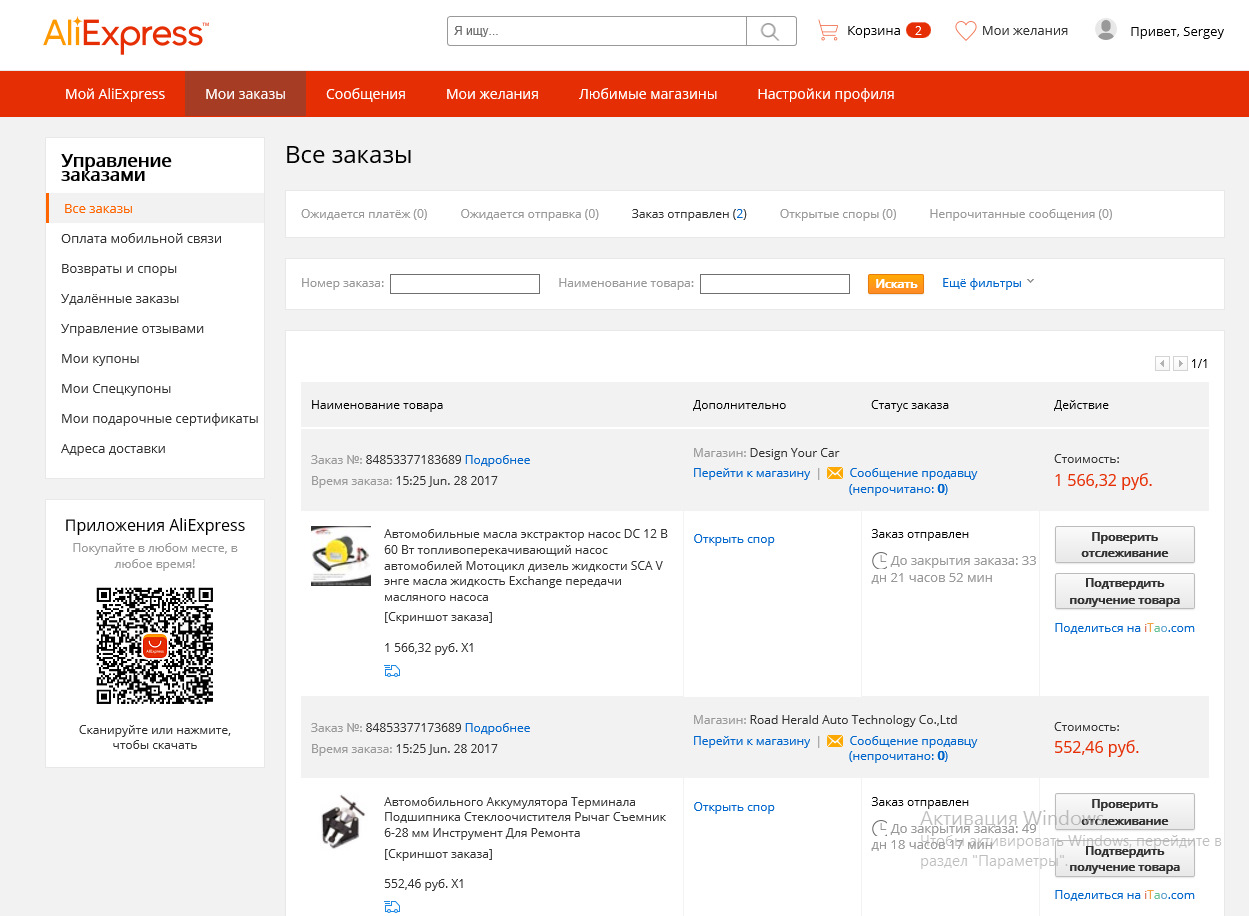Click the AliExpress logo
The width and height of the screenshot is (1249, 916).
125,35
